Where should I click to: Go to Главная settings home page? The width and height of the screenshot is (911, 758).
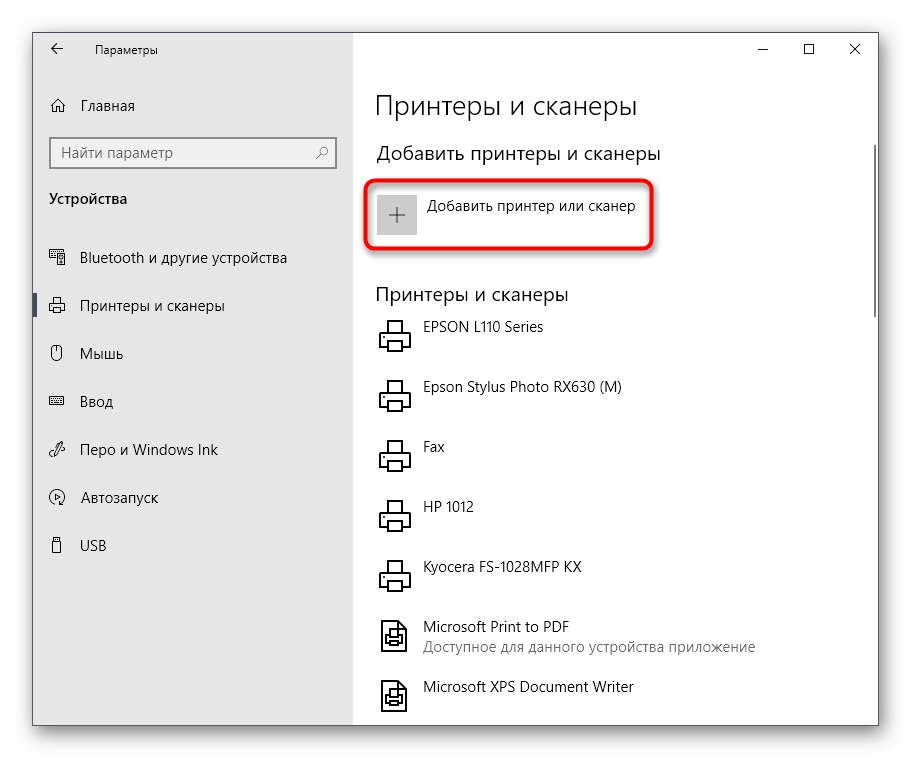(x=57, y=105)
